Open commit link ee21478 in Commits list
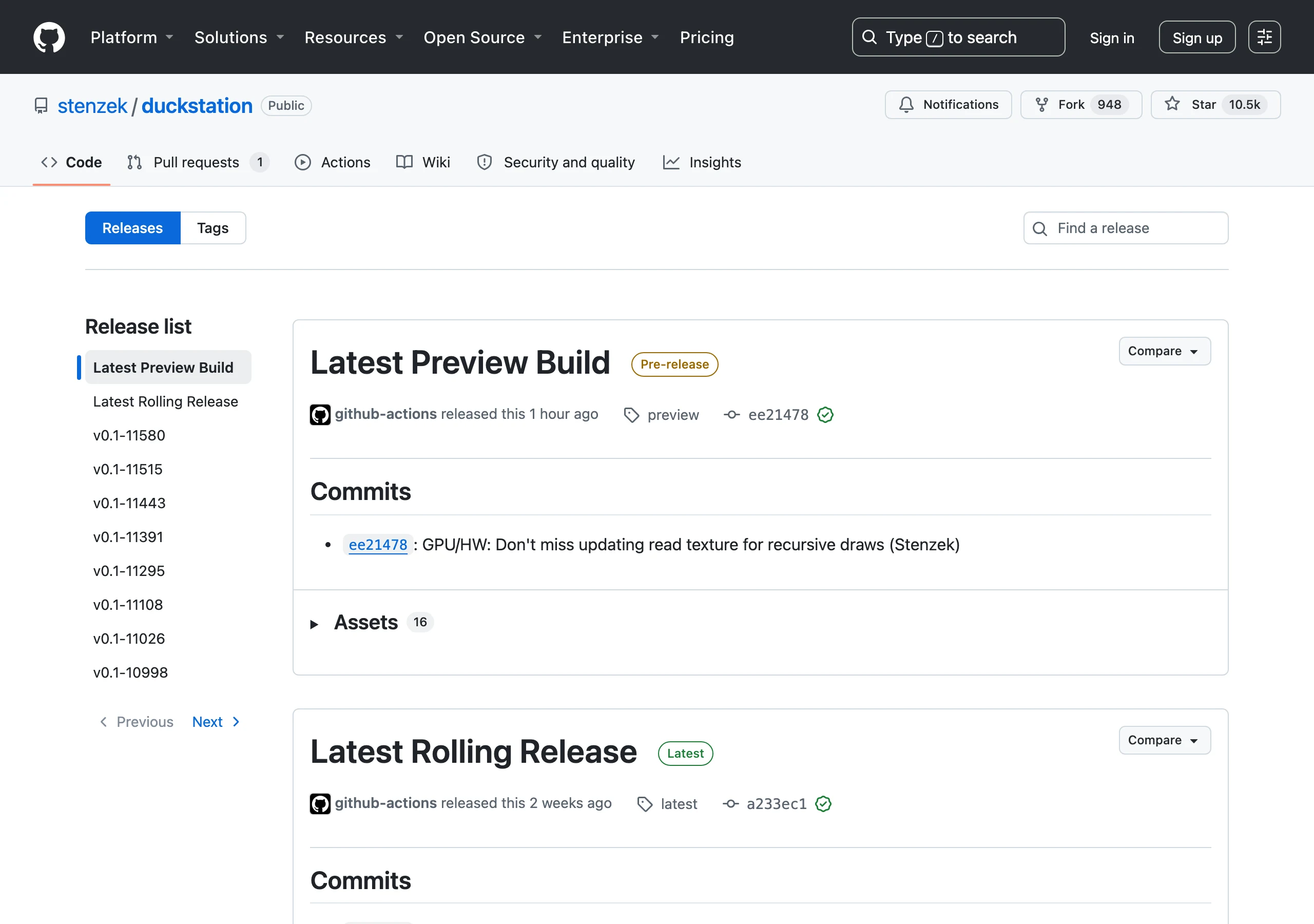Viewport: 1314px width, 924px height. tap(378, 545)
